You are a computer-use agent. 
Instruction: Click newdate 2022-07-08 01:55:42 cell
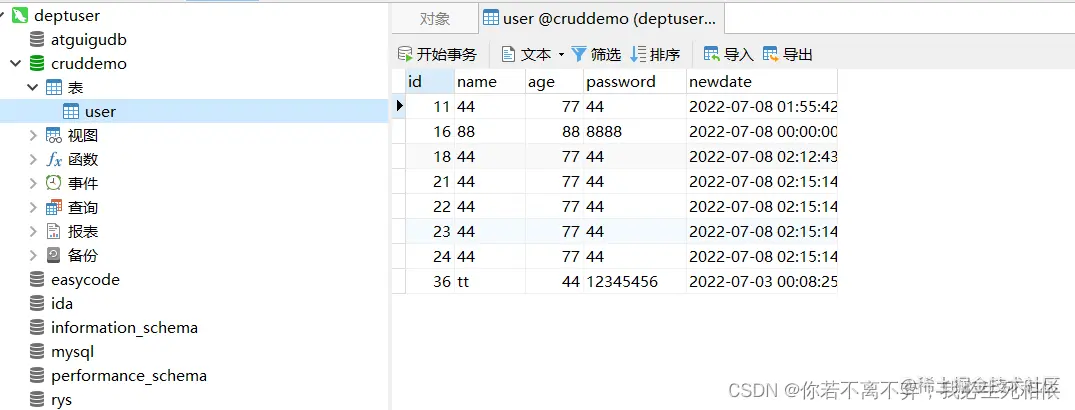[x=762, y=106]
